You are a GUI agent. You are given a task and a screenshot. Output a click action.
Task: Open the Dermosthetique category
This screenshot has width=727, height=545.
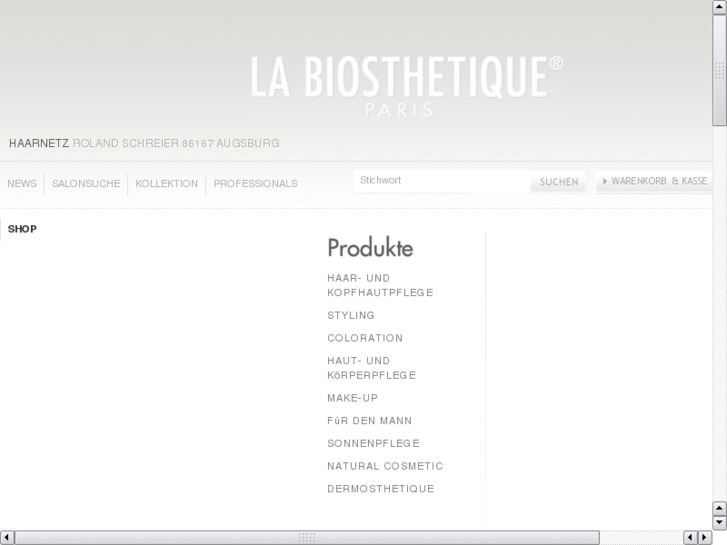click(381, 489)
